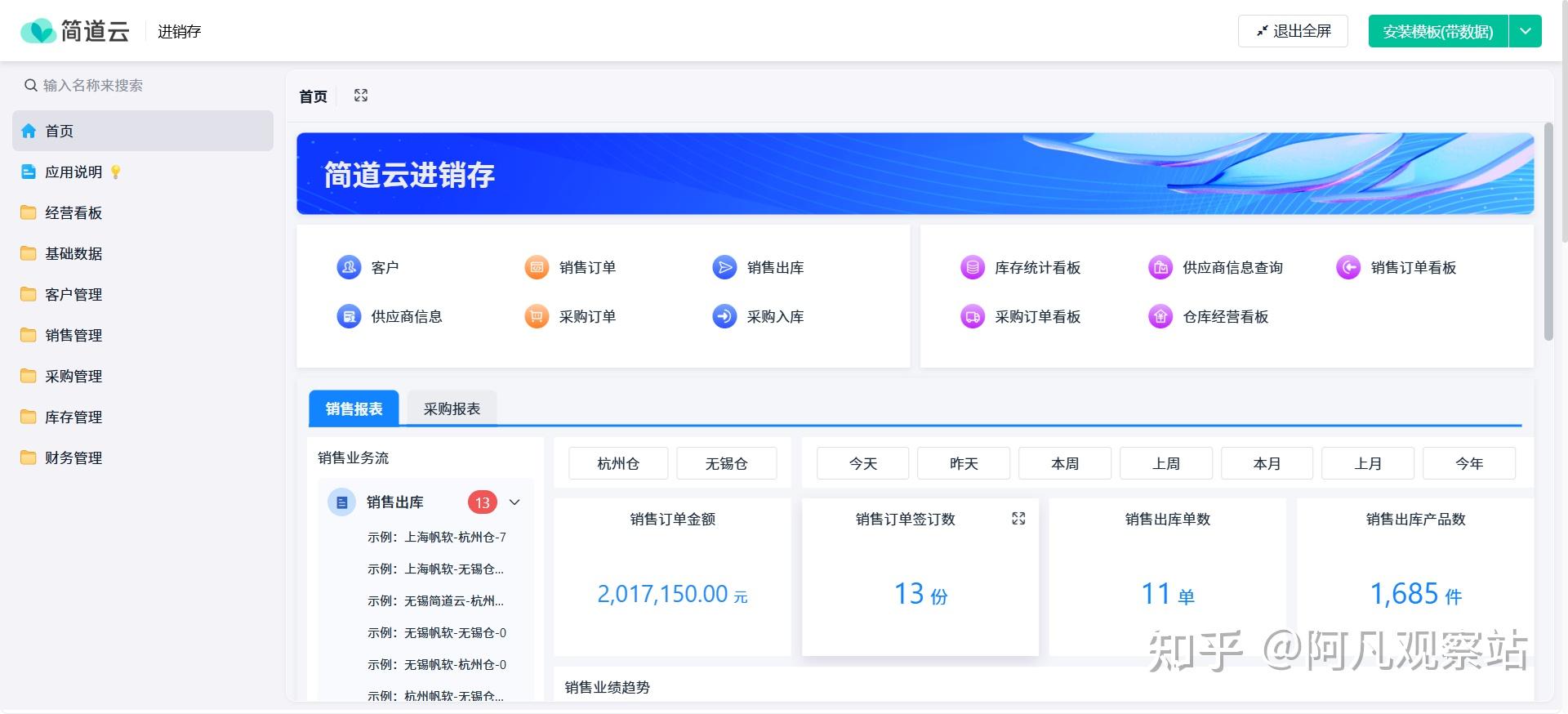
Task: Open the 采购入库 shortcut icon
Action: pos(724,316)
